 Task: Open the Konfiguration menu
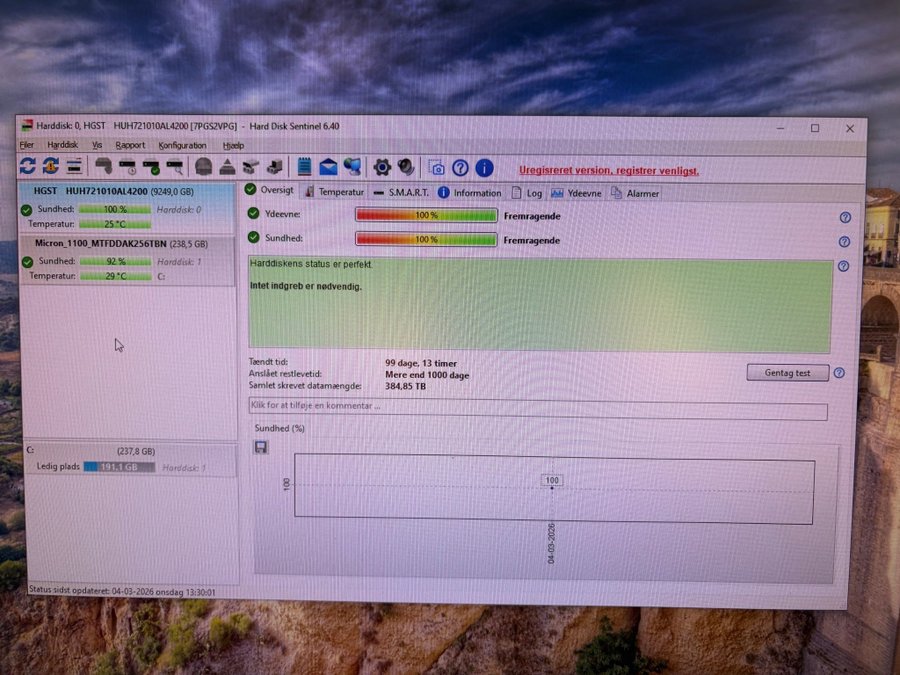182,145
